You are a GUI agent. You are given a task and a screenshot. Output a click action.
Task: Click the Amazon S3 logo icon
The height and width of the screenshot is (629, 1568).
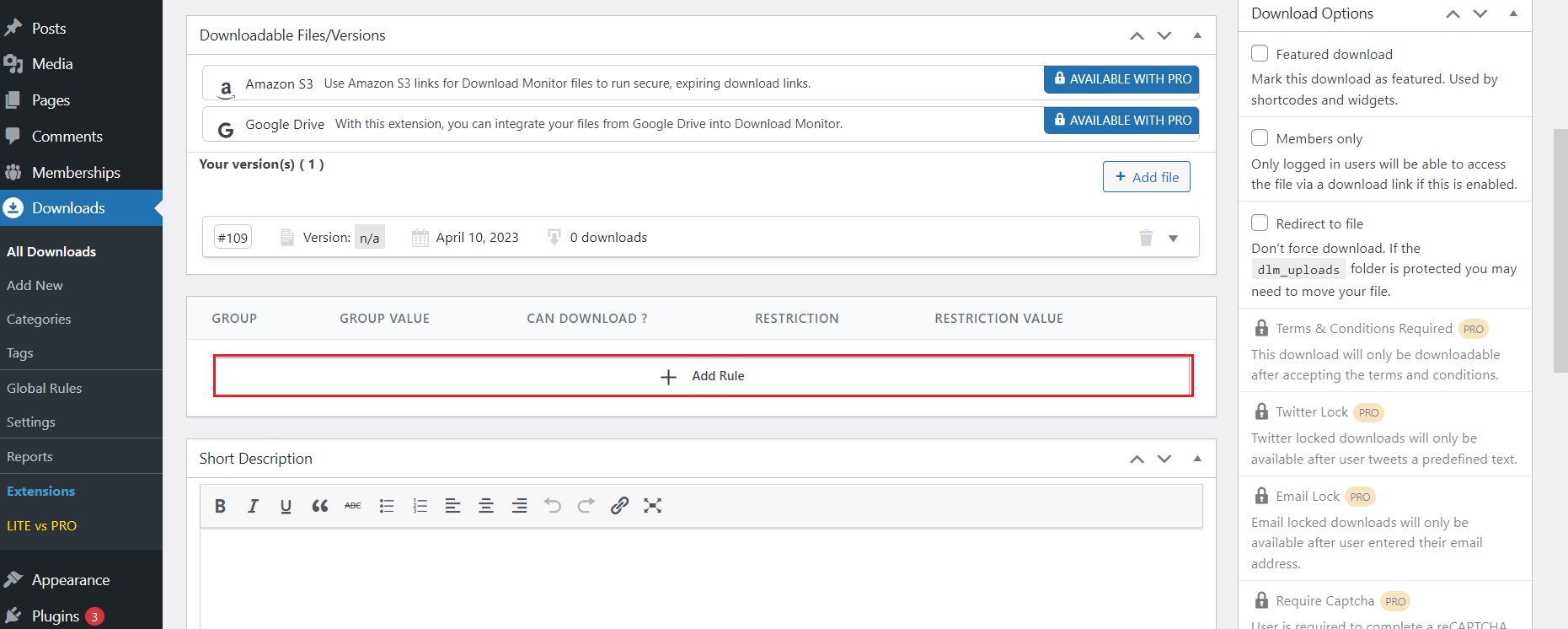point(226,89)
